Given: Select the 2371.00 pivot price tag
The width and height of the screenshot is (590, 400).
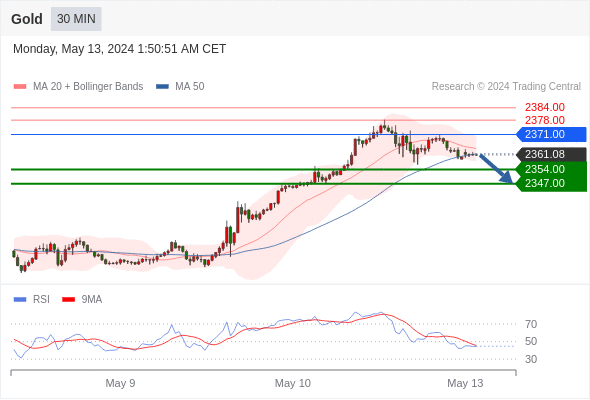Looking at the screenshot, I should coord(551,134).
